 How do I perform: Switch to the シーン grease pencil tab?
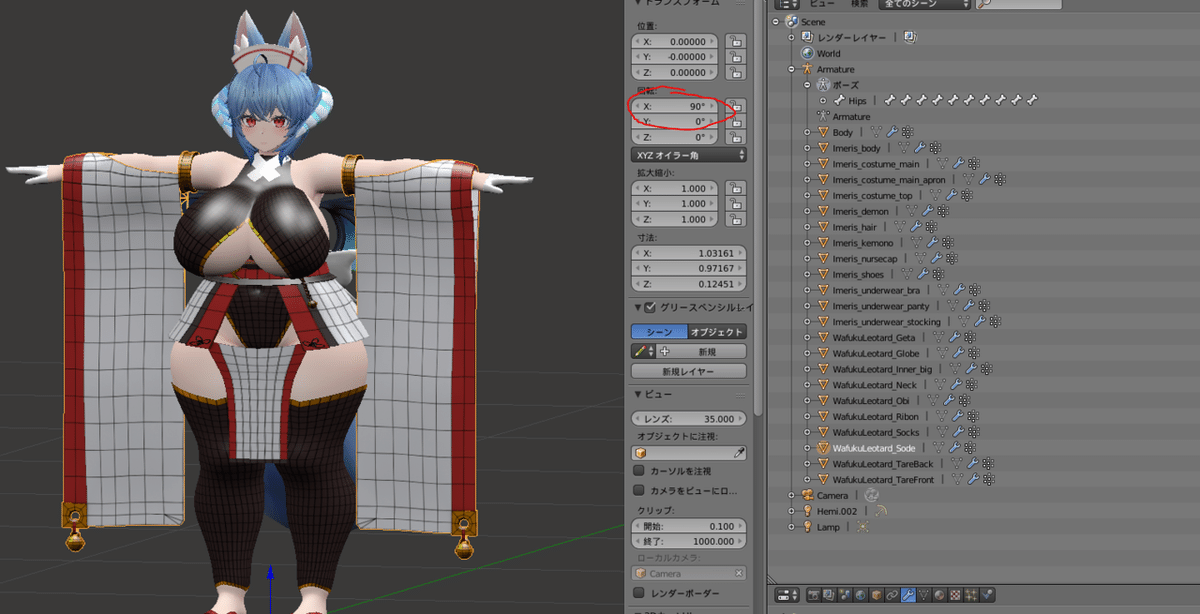click(x=659, y=332)
